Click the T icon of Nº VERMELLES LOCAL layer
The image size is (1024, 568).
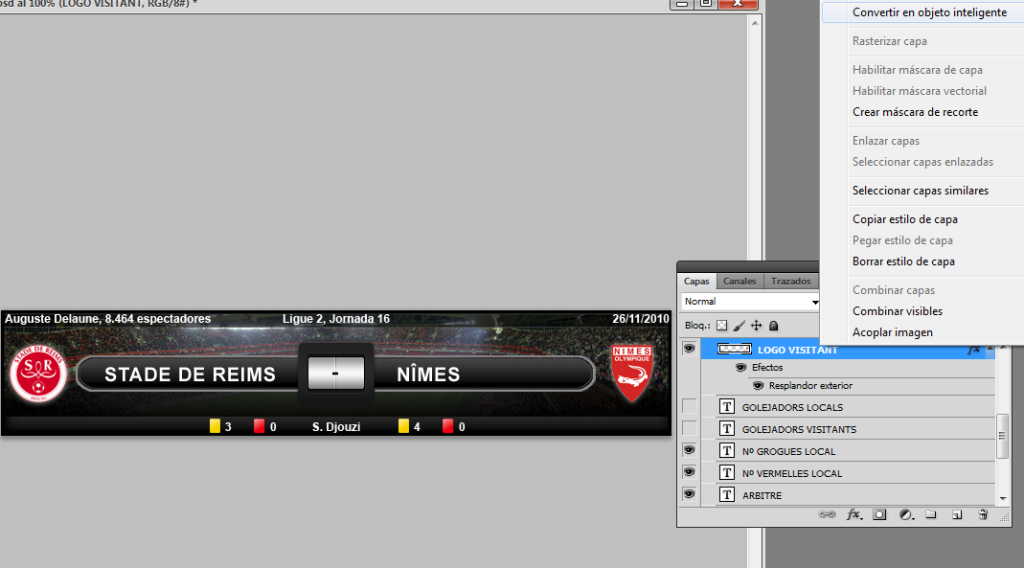pyautogui.click(x=727, y=473)
